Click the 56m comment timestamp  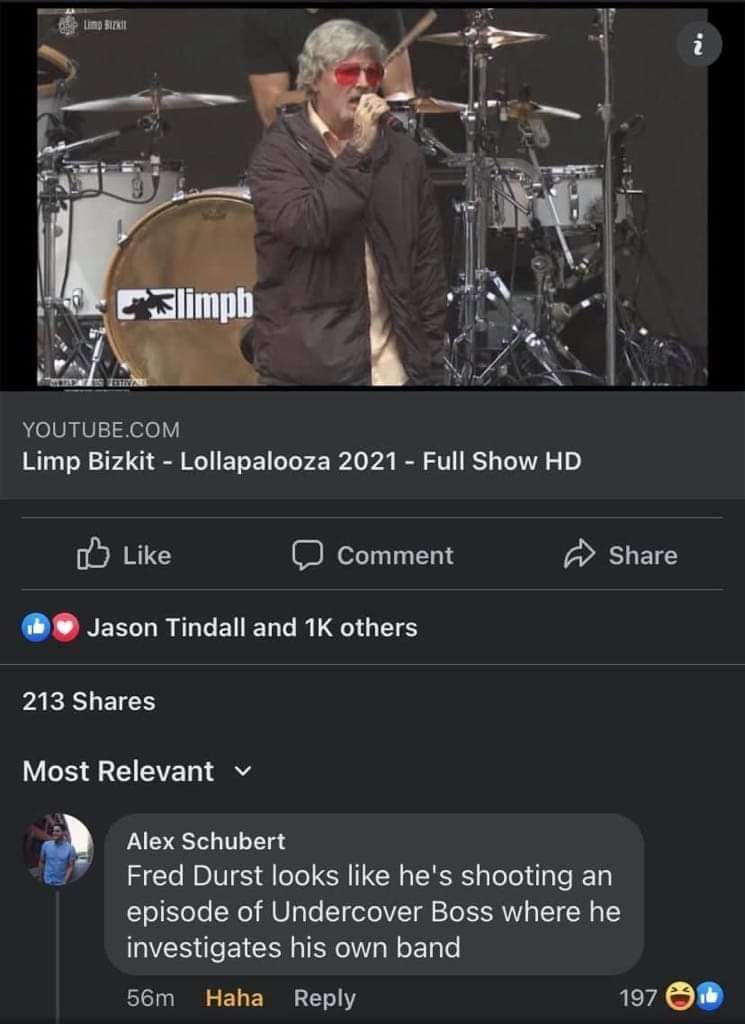(x=151, y=998)
